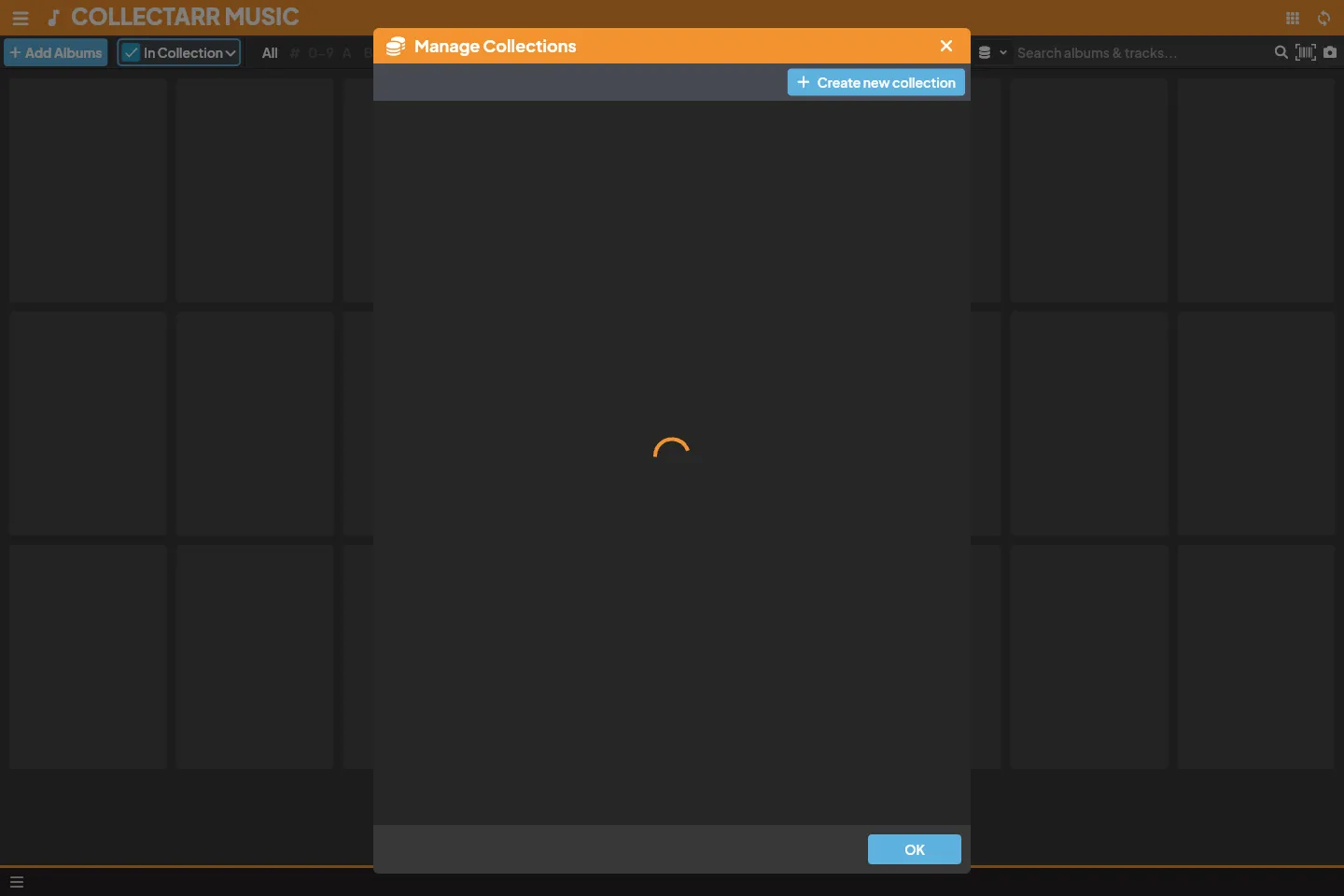Image resolution: width=1344 pixels, height=896 pixels.
Task: Click the status bar list icon
Action: (16, 882)
